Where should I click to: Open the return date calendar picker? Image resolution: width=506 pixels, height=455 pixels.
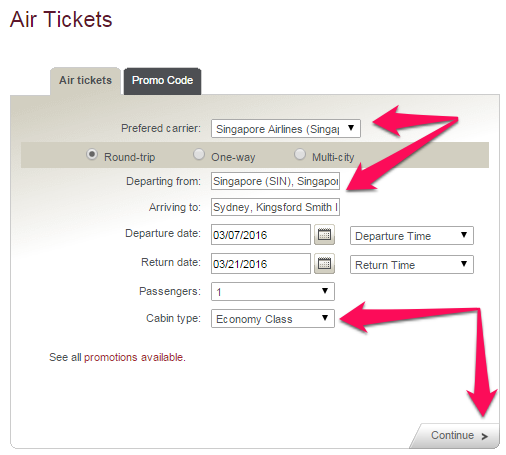(x=324, y=264)
